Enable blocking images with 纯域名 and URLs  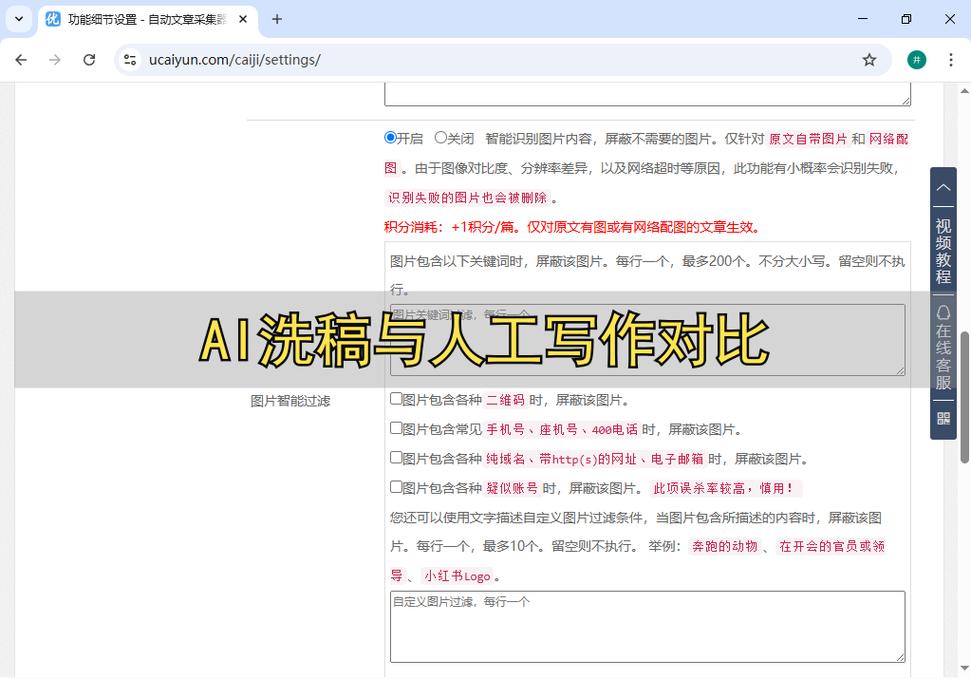pyautogui.click(x=396, y=457)
